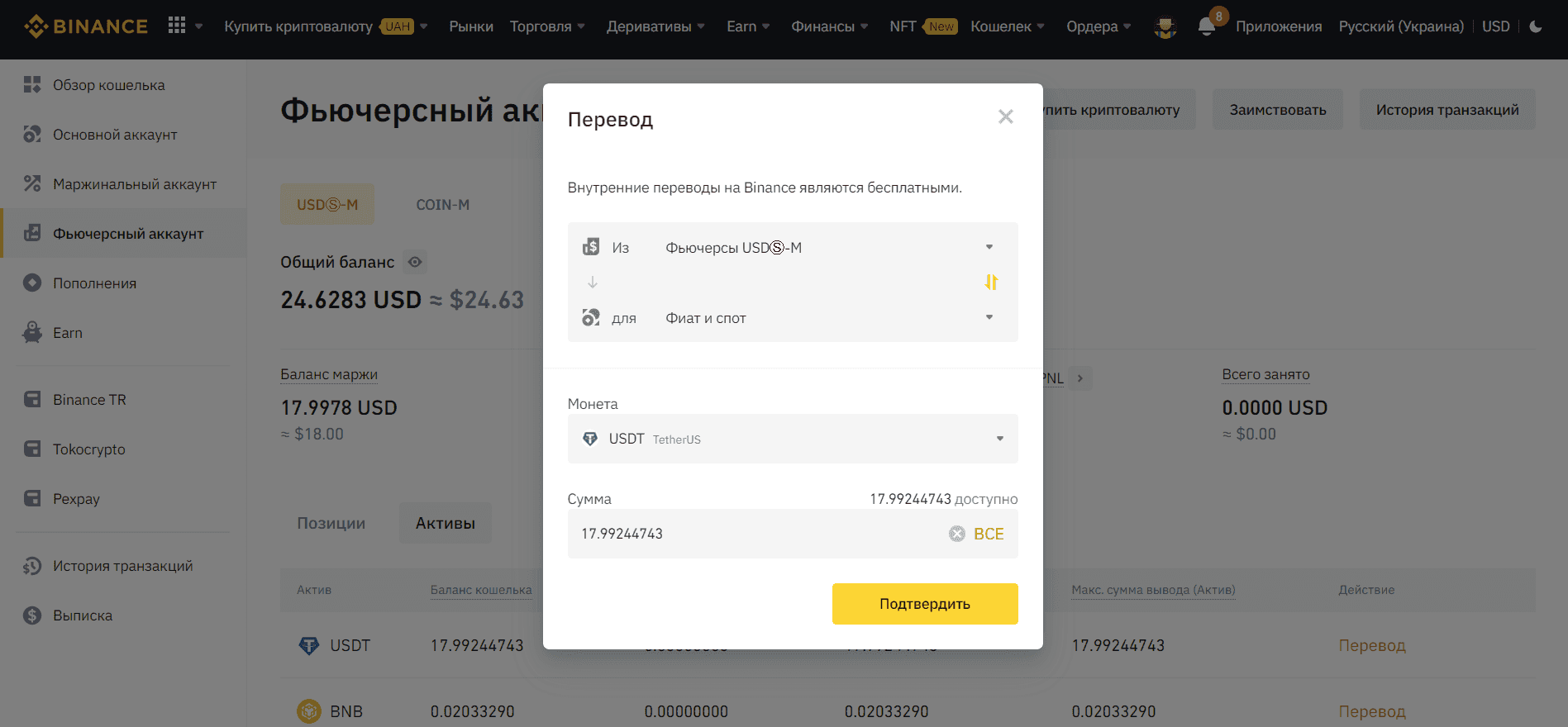Click Фьючерсный аккаунт sidebar icon
The width and height of the screenshot is (1568, 727).
[x=32, y=233]
